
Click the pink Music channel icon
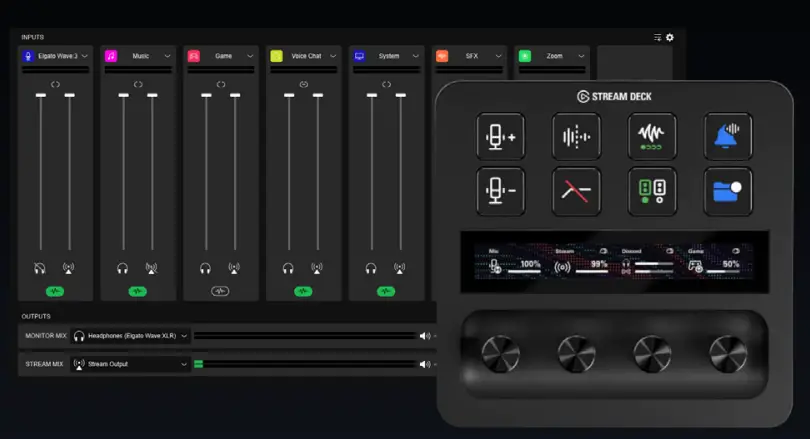111,56
